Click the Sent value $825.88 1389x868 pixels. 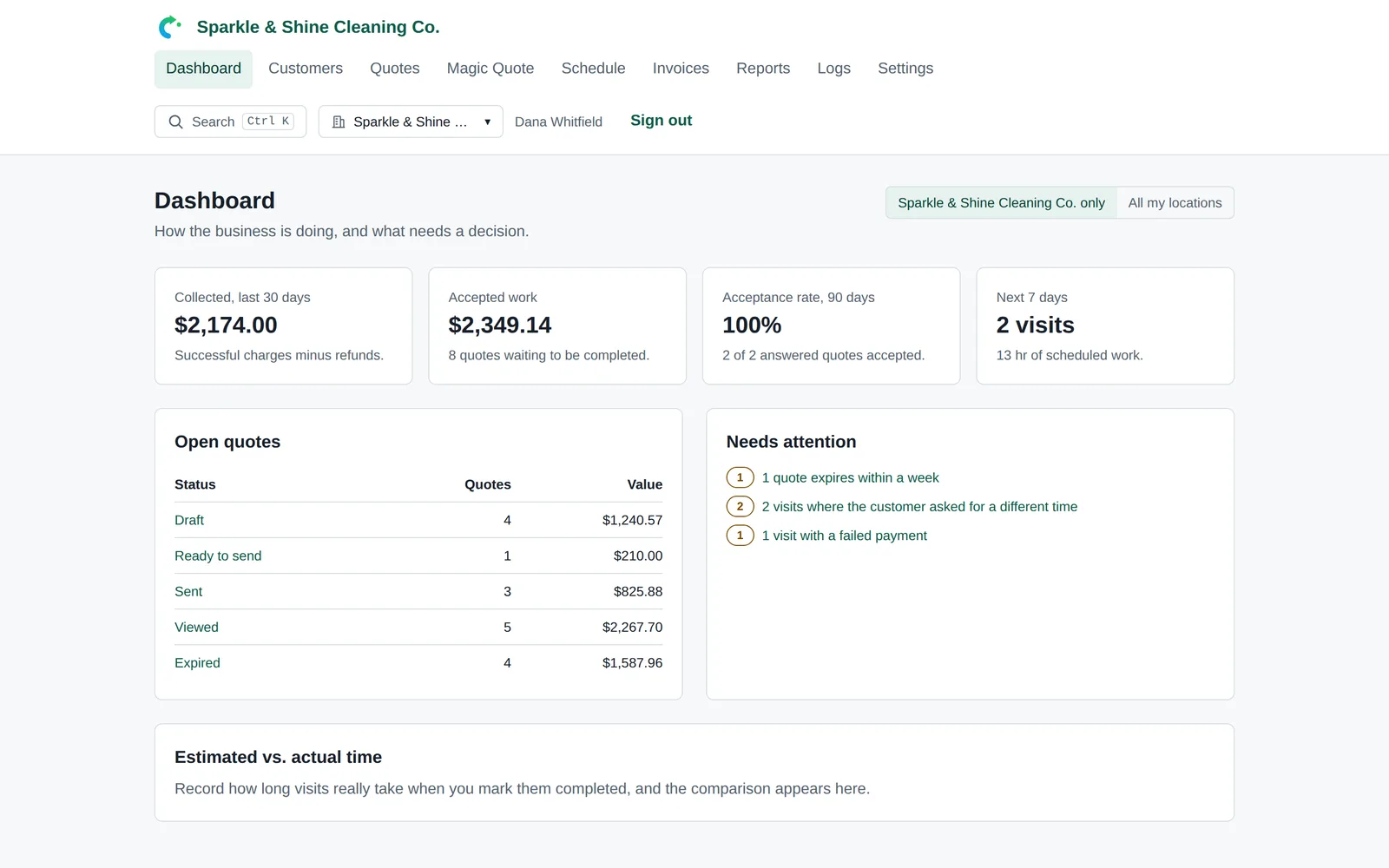point(638,591)
